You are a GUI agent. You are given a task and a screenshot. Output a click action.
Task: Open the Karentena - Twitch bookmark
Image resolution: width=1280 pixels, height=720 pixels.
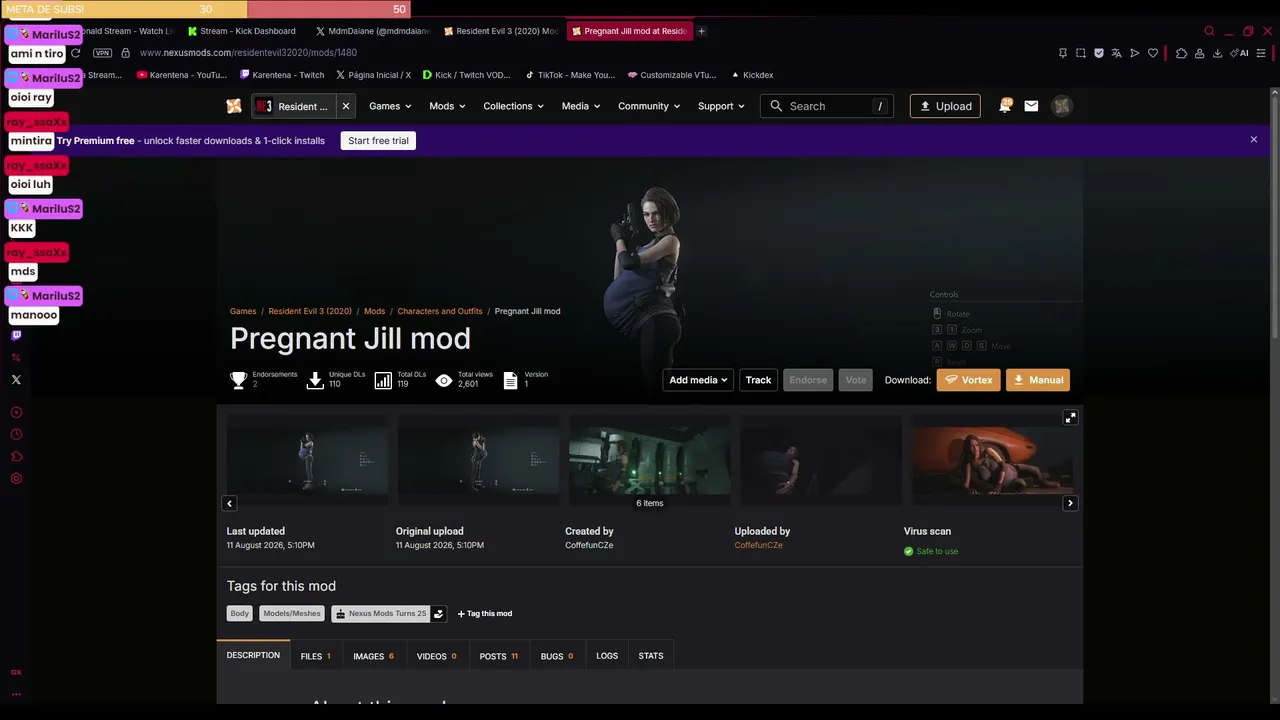pyautogui.click(x=282, y=75)
